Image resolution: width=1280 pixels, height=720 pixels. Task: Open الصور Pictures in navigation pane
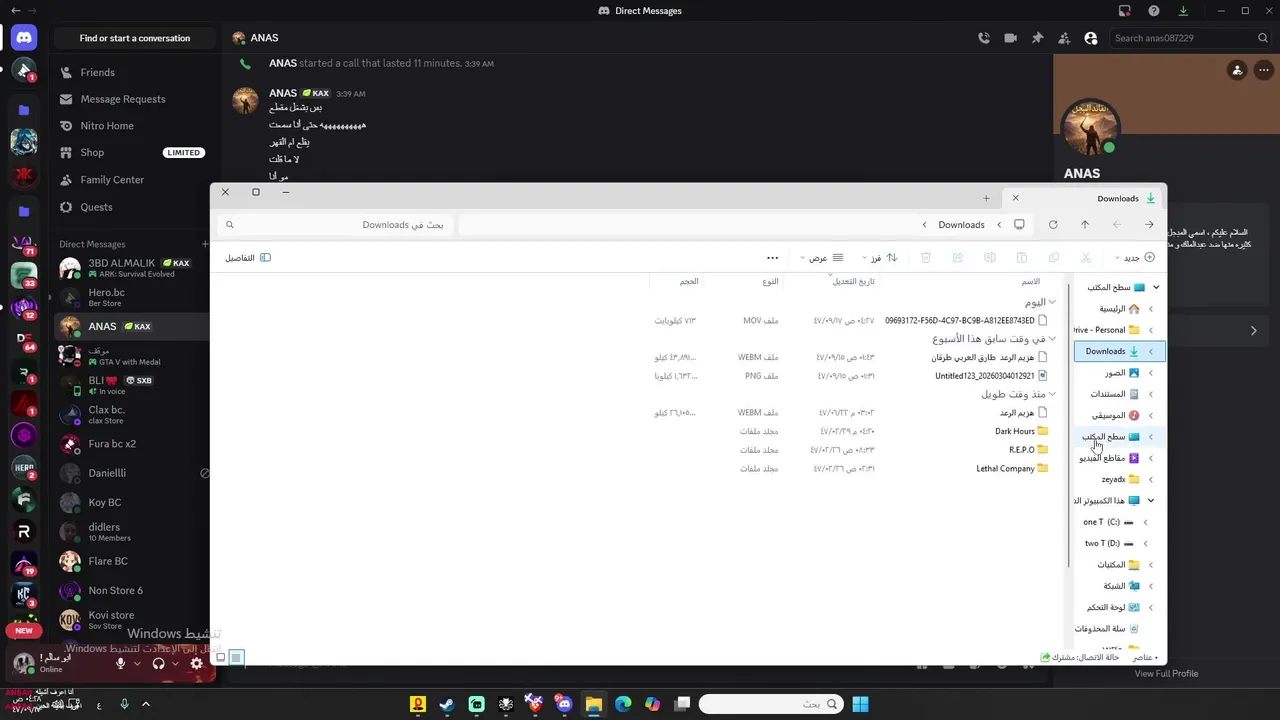tap(1120, 373)
